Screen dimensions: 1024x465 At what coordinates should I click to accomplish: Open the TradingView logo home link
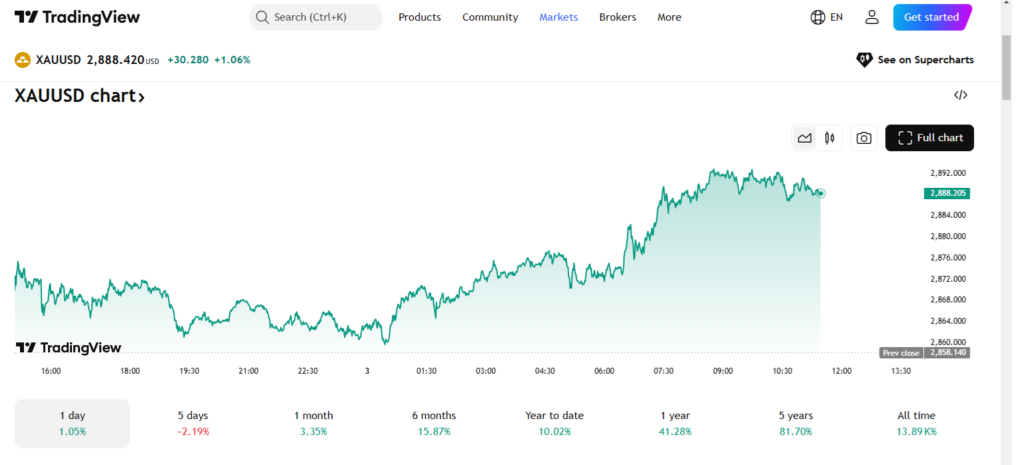(x=77, y=17)
